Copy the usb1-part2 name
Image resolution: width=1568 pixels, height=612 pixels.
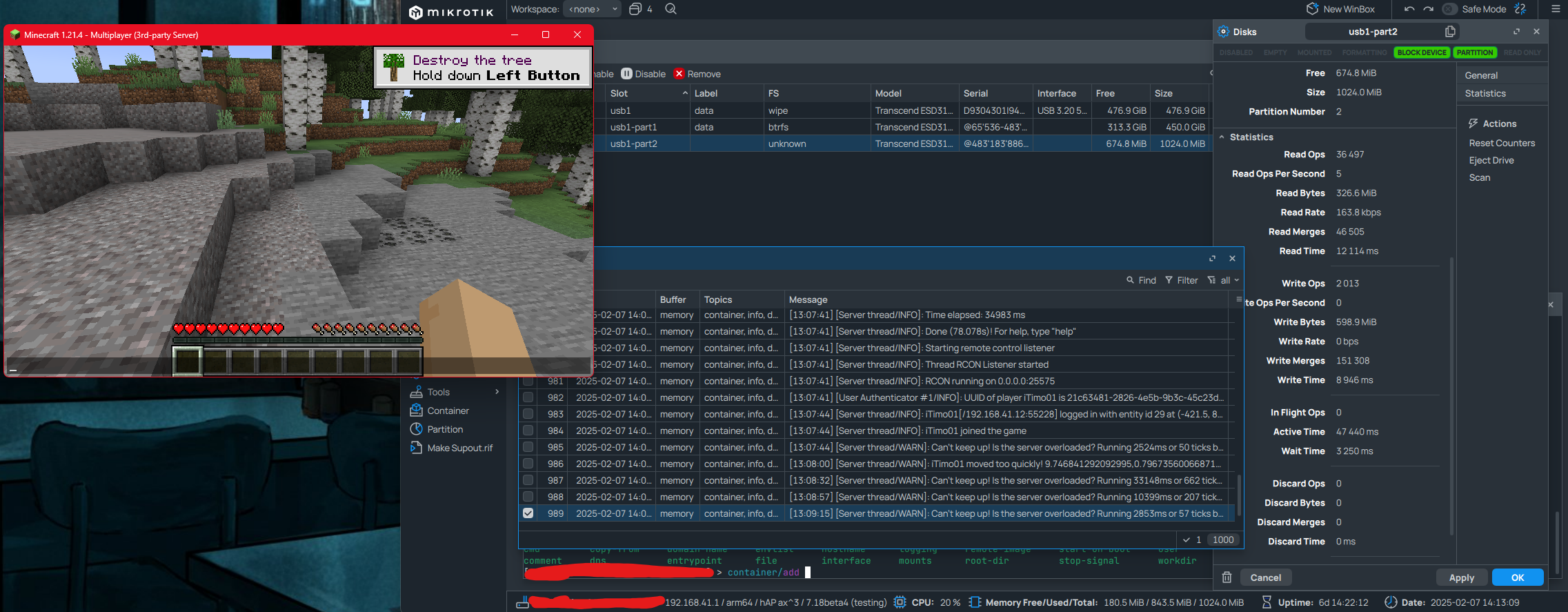(1450, 32)
